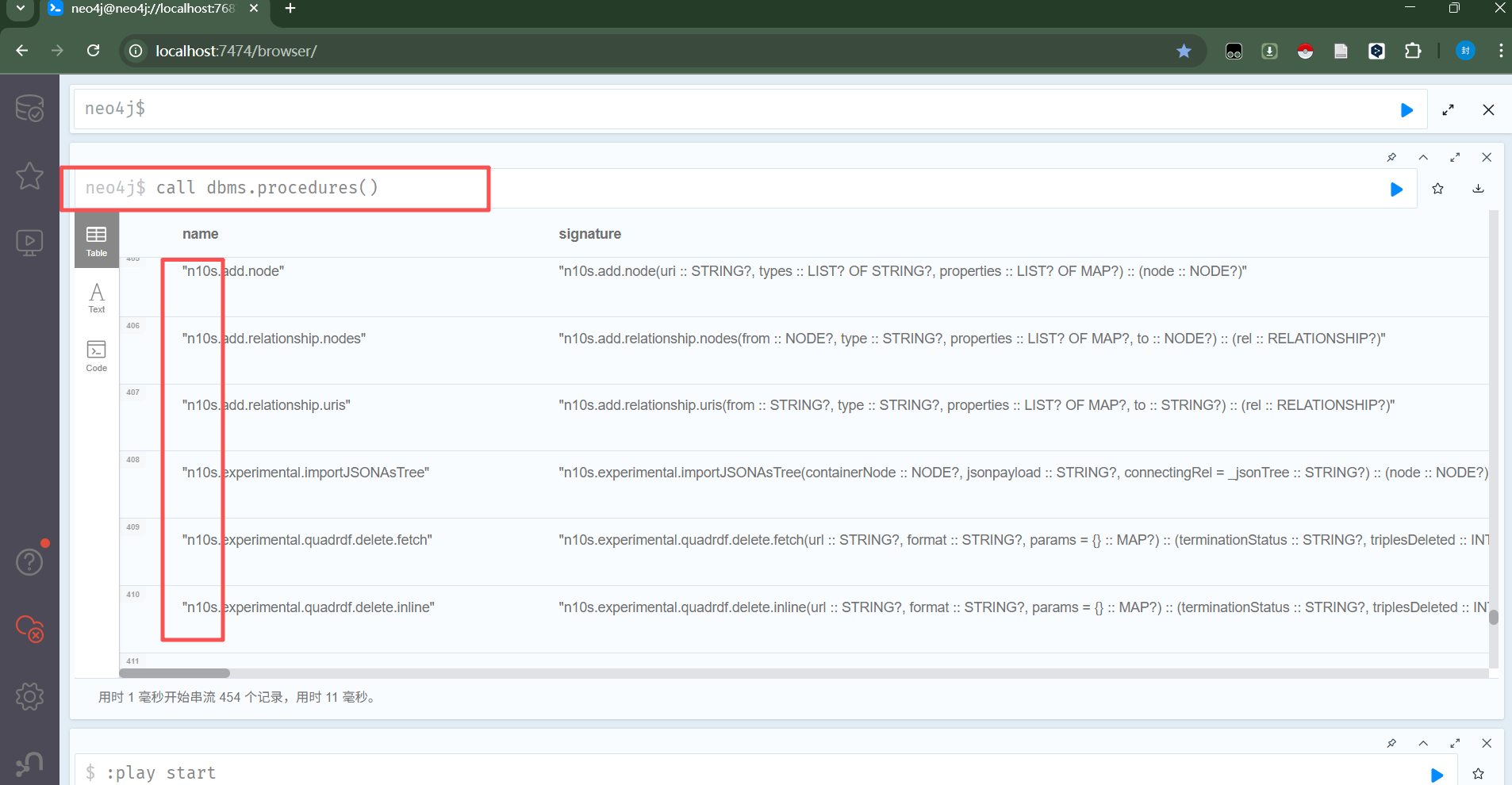The width and height of the screenshot is (1512, 785).
Task: Open the Guides play sidebar icon
Action: (29, 243)
